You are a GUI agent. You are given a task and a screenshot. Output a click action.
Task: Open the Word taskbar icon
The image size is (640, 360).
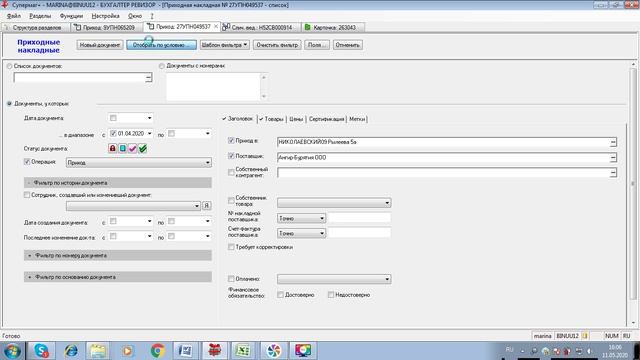coord(185,350)
